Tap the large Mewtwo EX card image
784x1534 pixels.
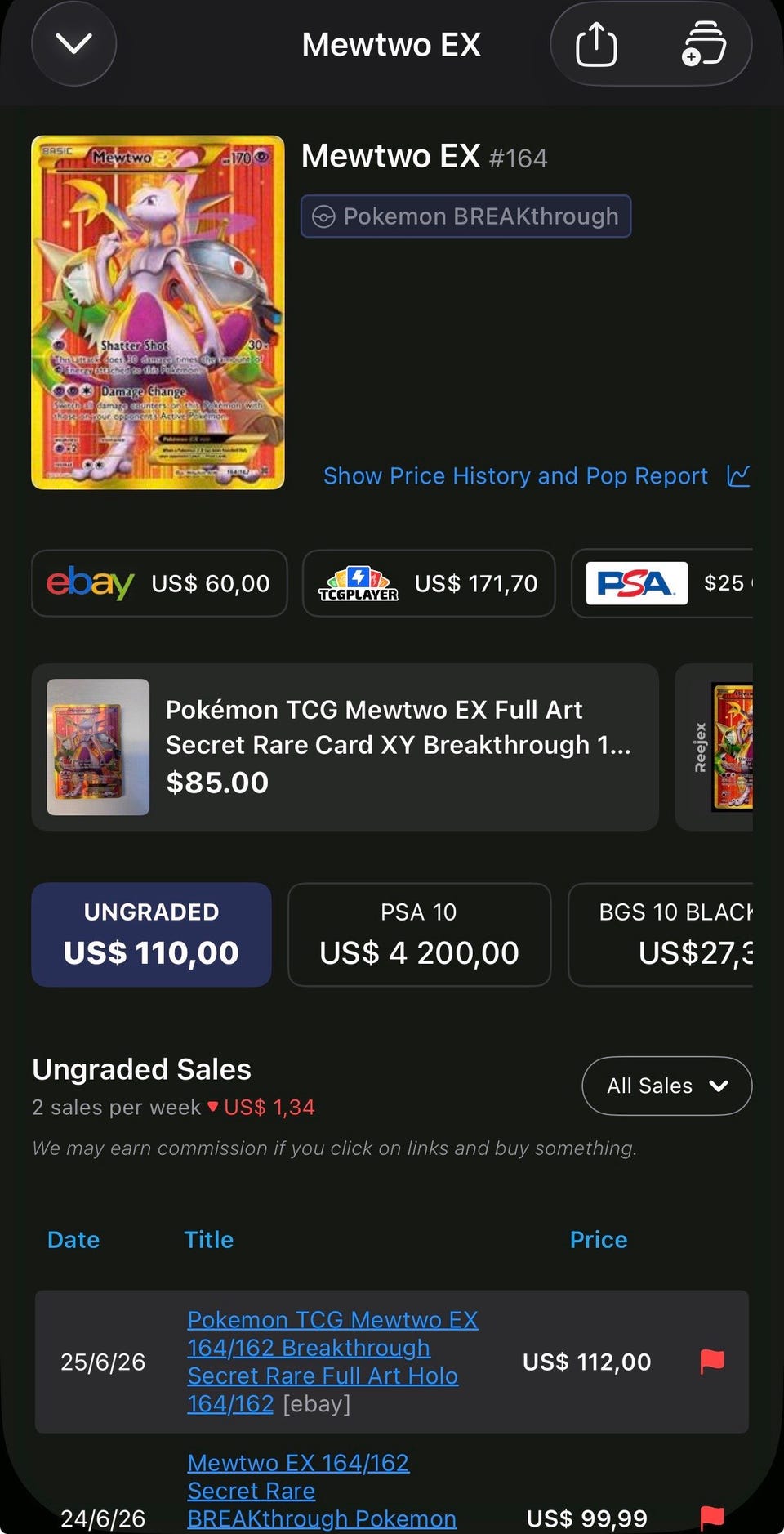coord(158,313)
